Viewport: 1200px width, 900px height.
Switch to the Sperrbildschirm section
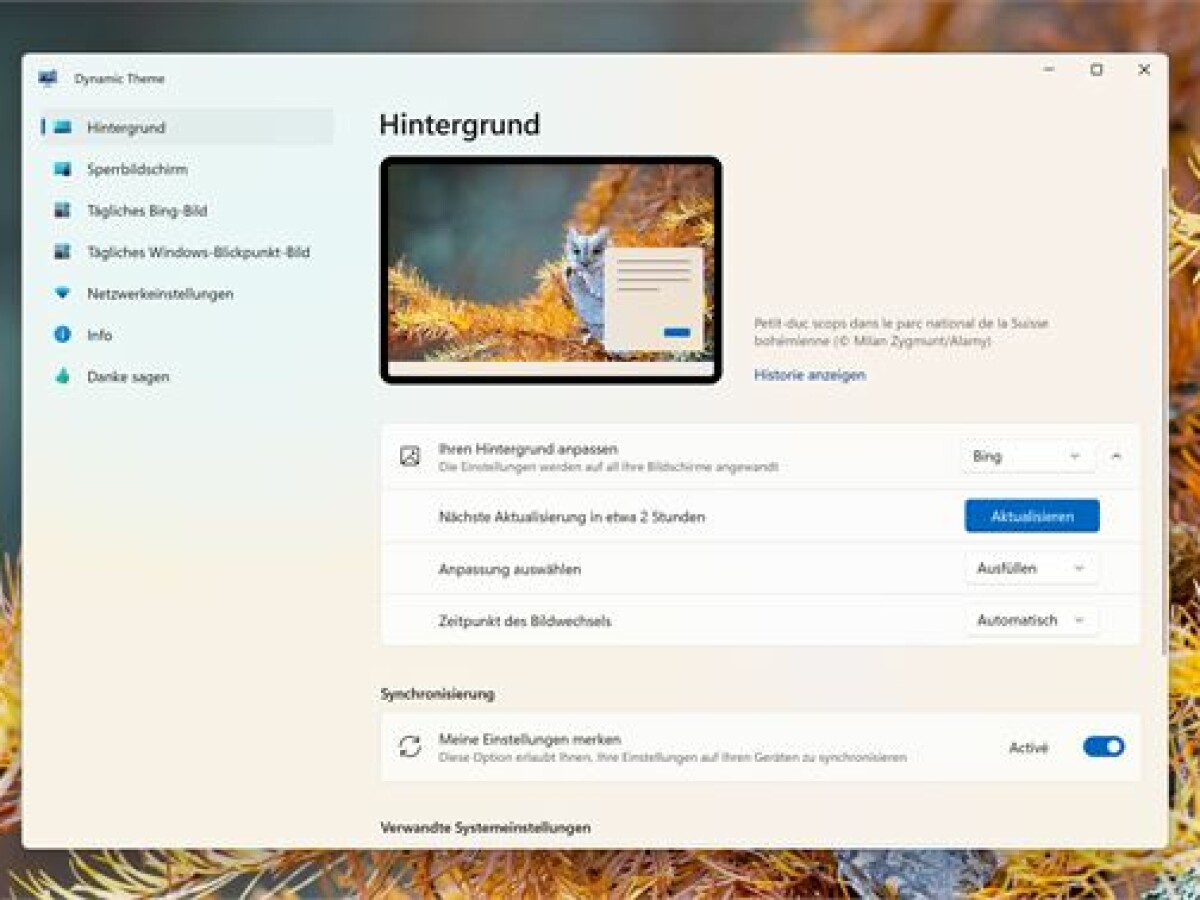coord(140,169)
